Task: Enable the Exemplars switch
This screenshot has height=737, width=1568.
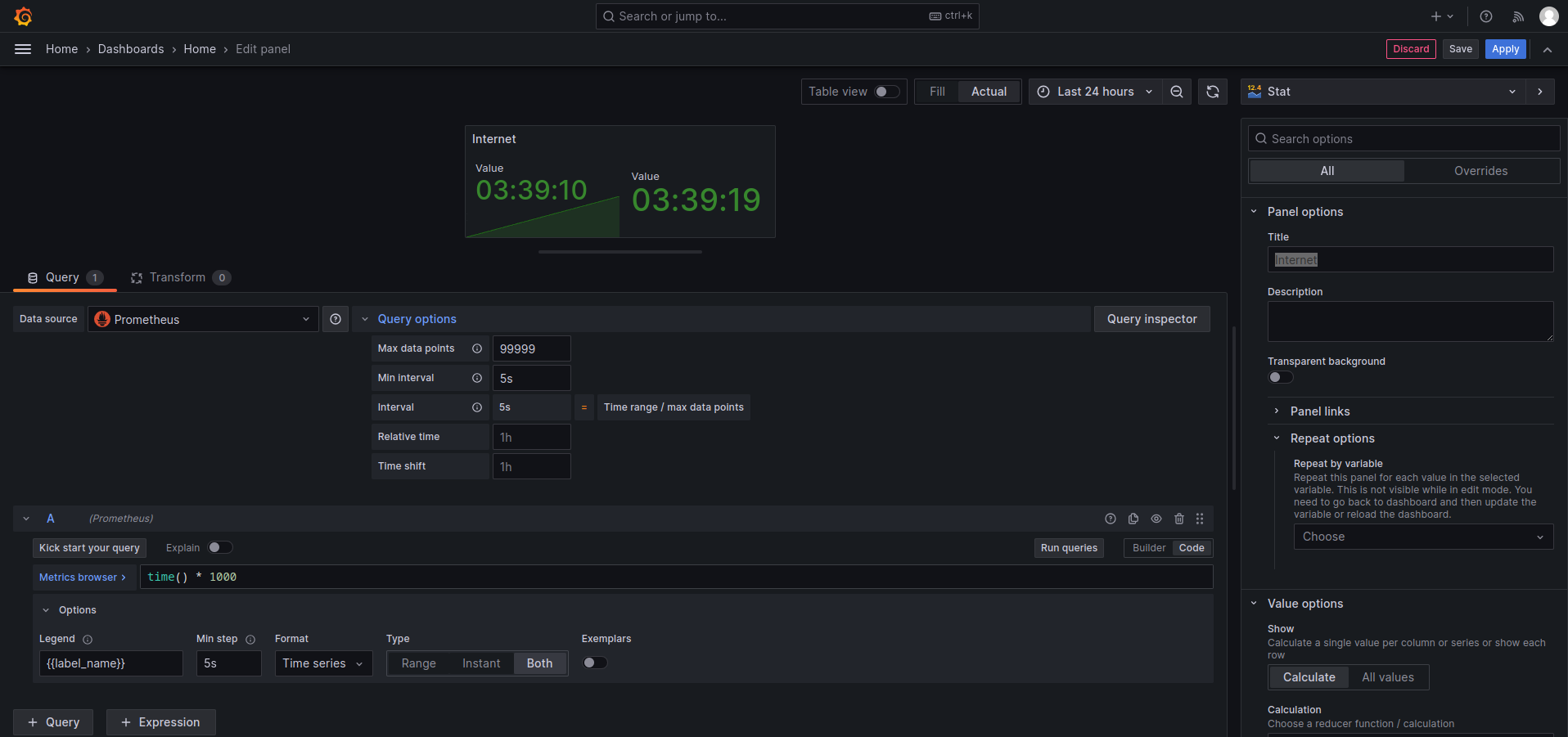Action: click(x=595, y=663)
